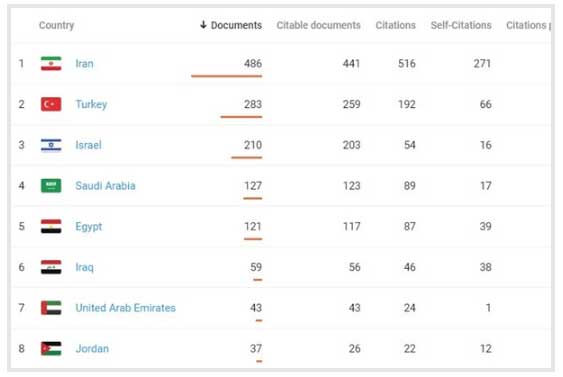The width and height of the screenshot is (563, 377).
Task: Click the Turkey flag icon
Action: pyautogui.click(x=51, y=104)
